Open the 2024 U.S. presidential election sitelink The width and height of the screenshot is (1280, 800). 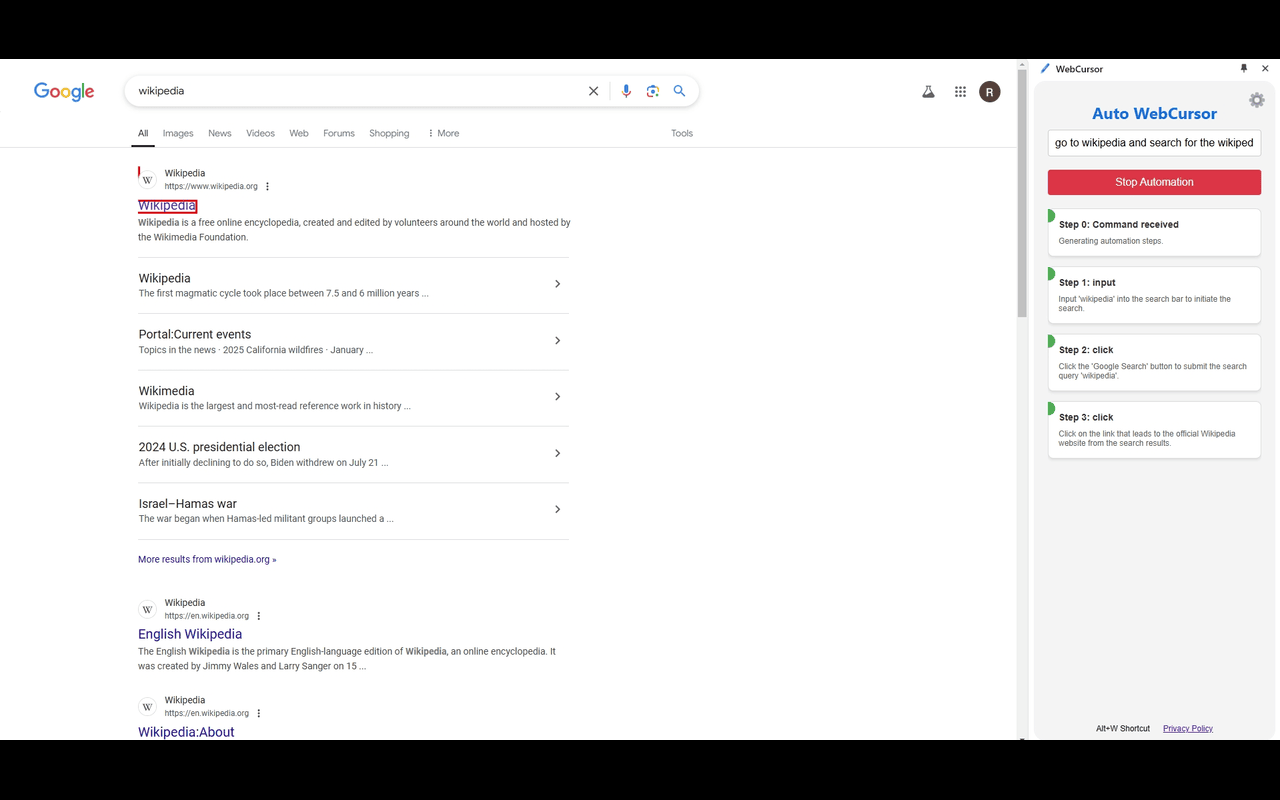click(219, 447)
